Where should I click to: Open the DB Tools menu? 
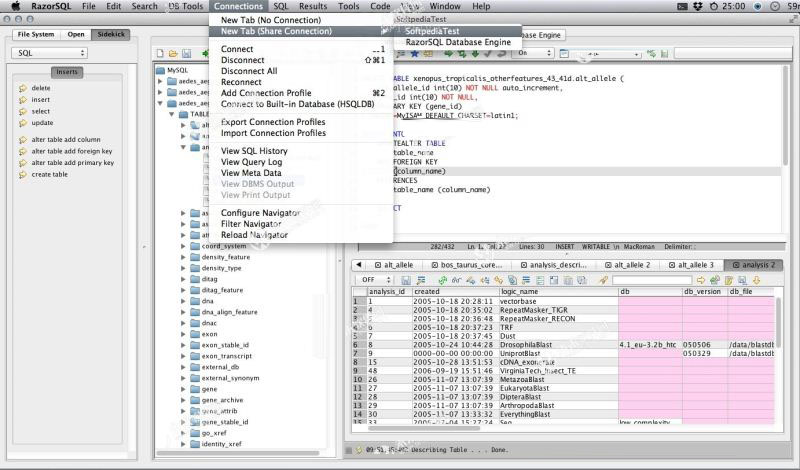(x=186, y=6)
